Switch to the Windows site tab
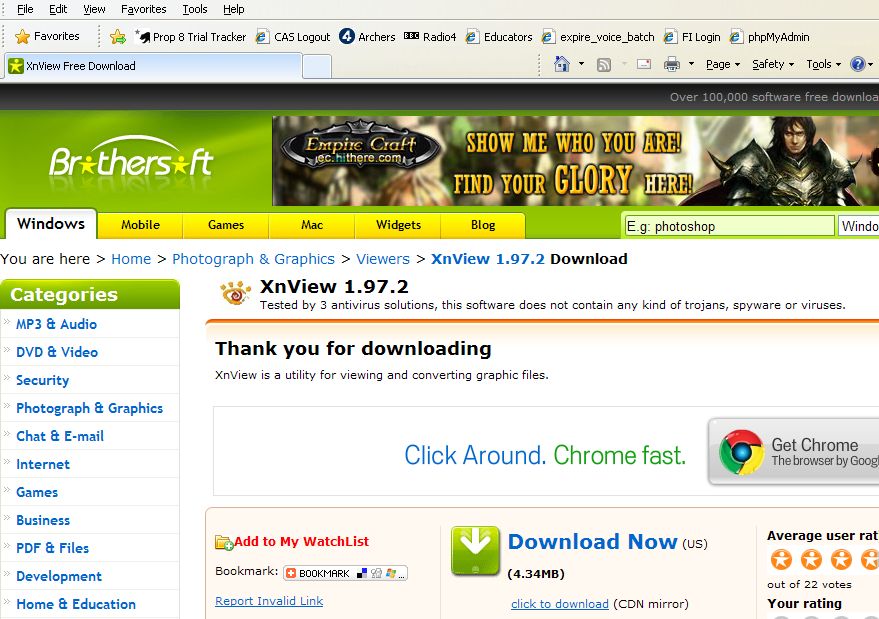The image size is (879, 619). [51, 224]
